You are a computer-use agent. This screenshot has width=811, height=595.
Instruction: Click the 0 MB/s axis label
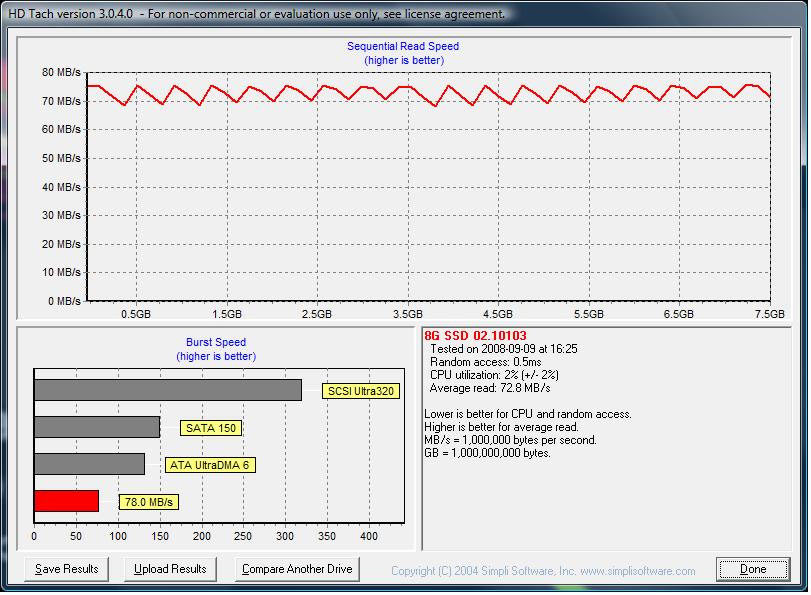[x=64, y=301]
